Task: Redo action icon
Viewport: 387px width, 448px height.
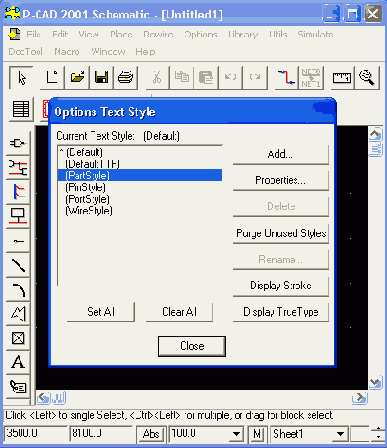Action: coord(255,78)
